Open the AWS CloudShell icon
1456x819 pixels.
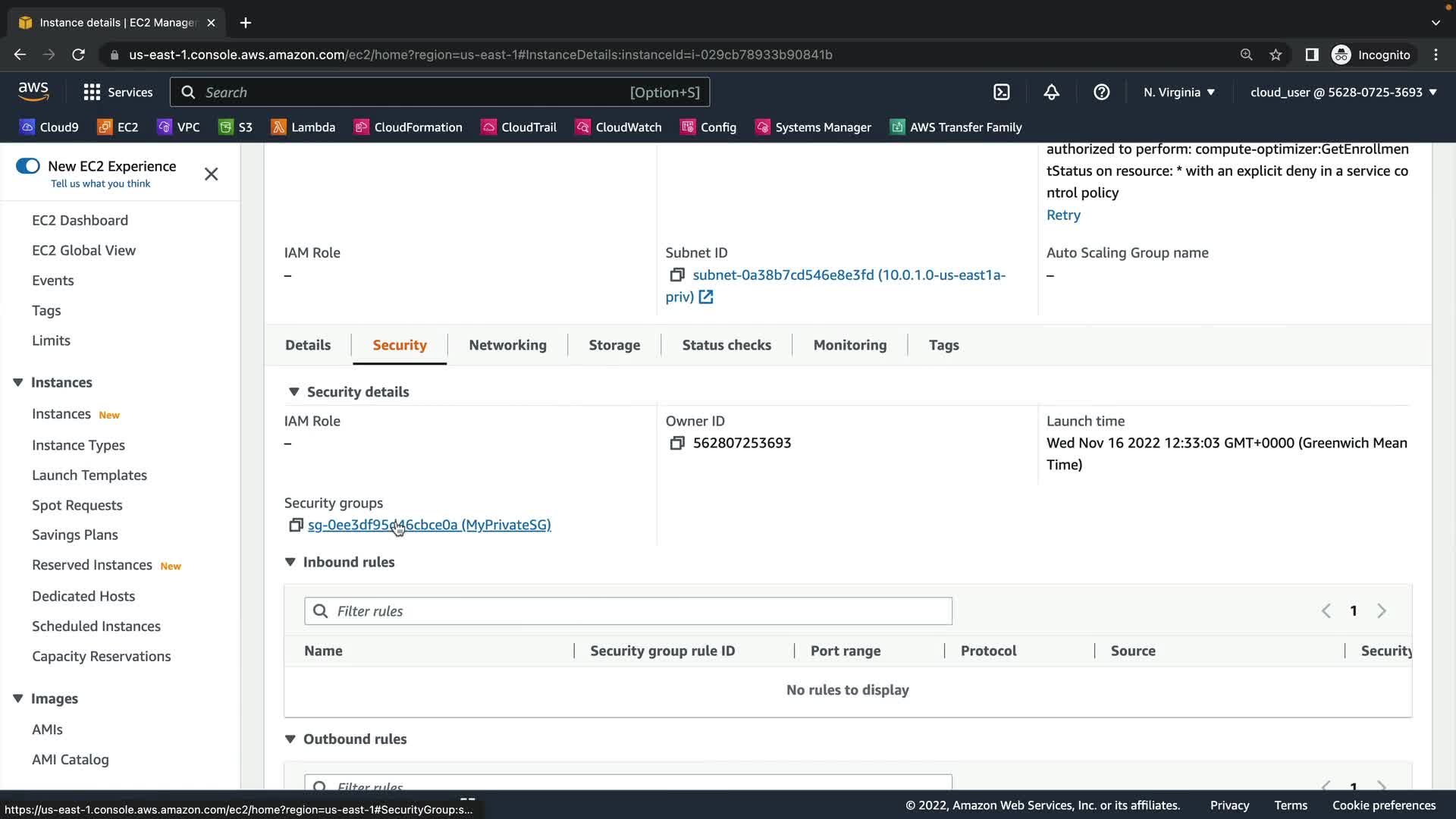(1002, 93)
